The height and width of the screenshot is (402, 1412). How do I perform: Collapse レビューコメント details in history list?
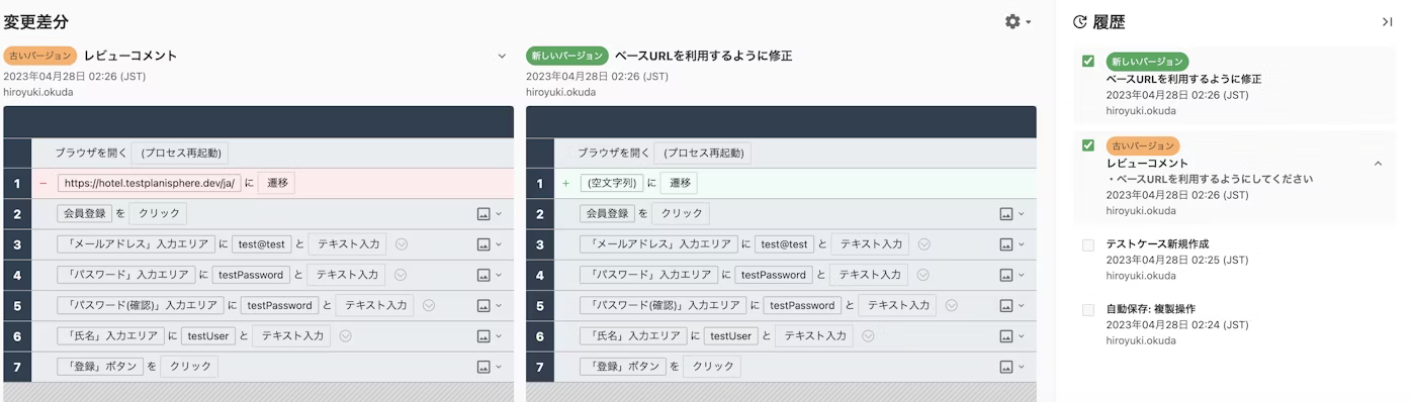point(1378,162)
